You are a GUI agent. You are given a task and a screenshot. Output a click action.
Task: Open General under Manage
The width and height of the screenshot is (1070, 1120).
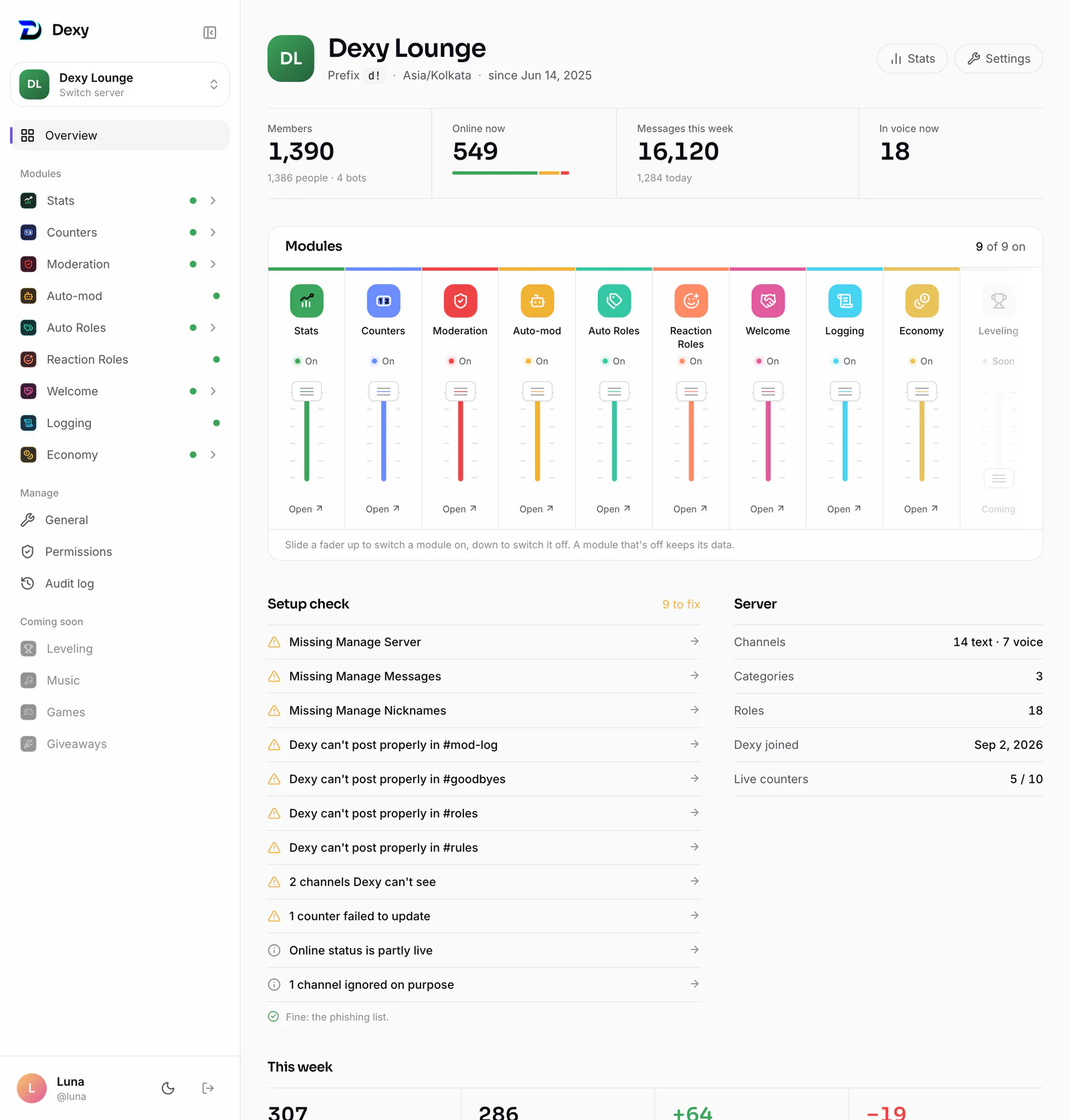click(120, 520)
